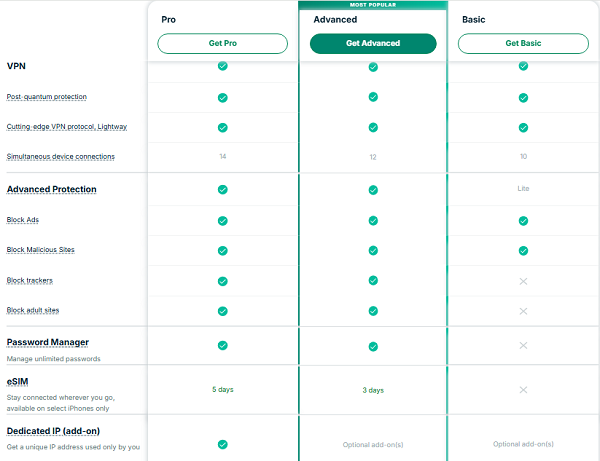The height and width of the screenshot is (461, 600).
Task: Click the Block adult sites link
Action: tap(33, 311)
